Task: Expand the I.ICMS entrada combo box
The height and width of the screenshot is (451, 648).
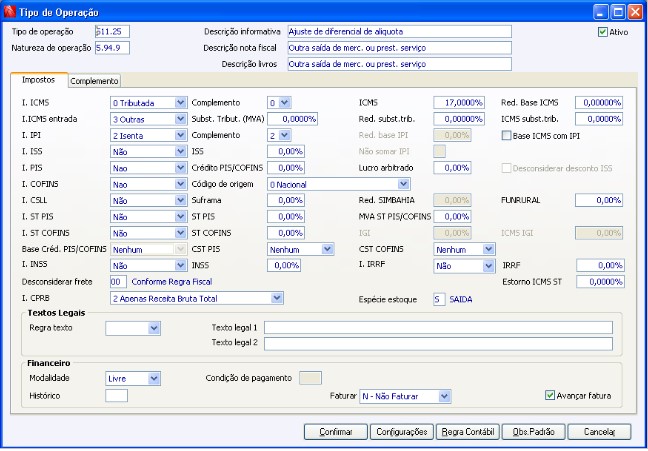Action: (x=180, y=119)
